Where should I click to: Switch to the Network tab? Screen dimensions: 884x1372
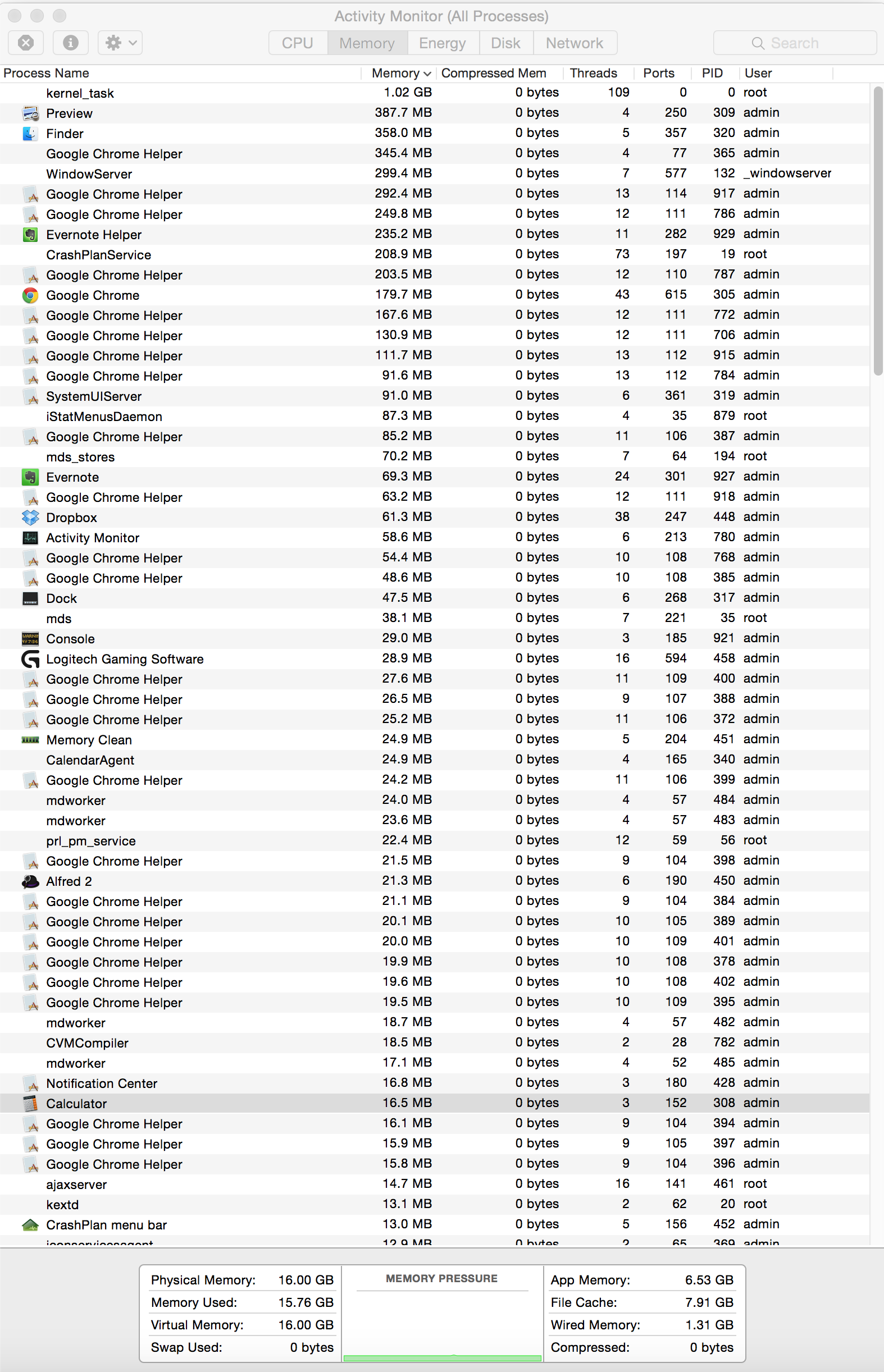(x=575, y=43)
